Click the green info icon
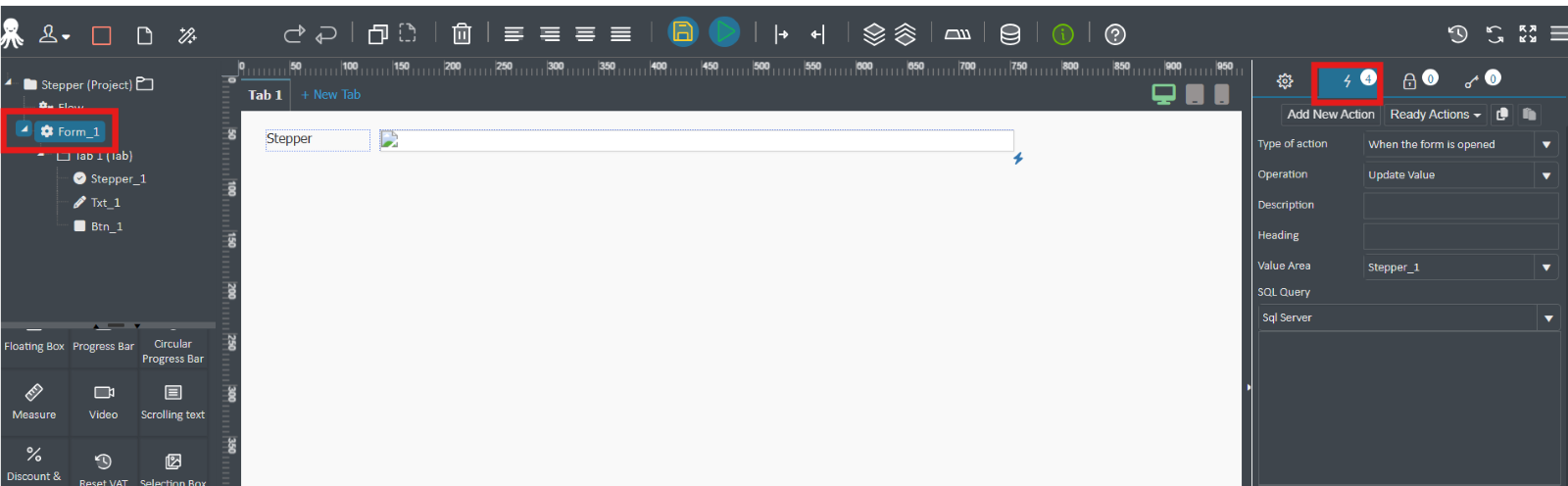Image resolution: width=1568 pixels, height=486 pixels. coord(1062,34)
